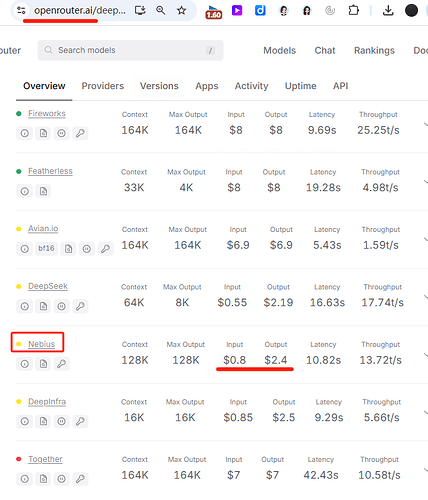Open the extensions puzzle piece icon
Screen dimensions: 428x500
(x=354, y=10)
